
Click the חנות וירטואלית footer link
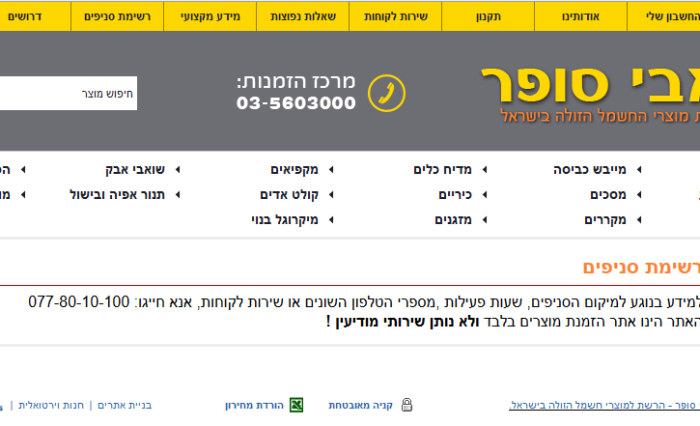[x=51, y=405]
